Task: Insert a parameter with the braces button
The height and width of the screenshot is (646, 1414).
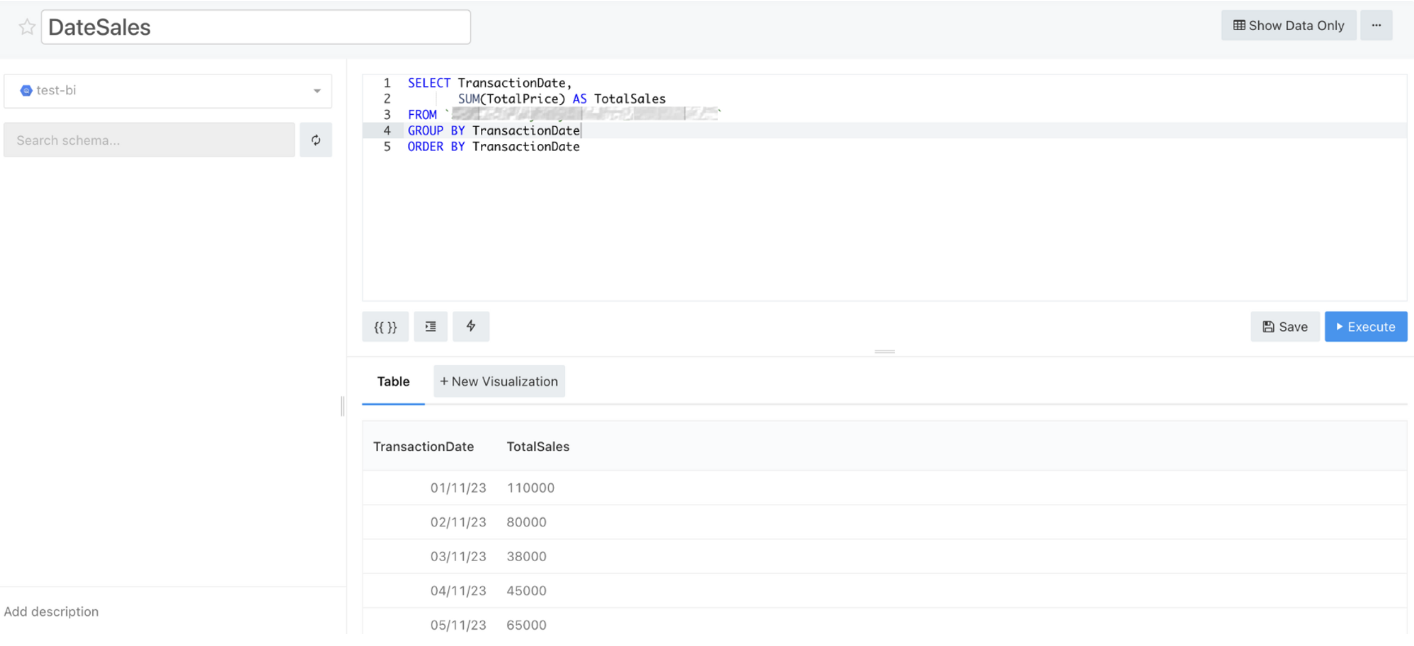Action: click(385, 327)
